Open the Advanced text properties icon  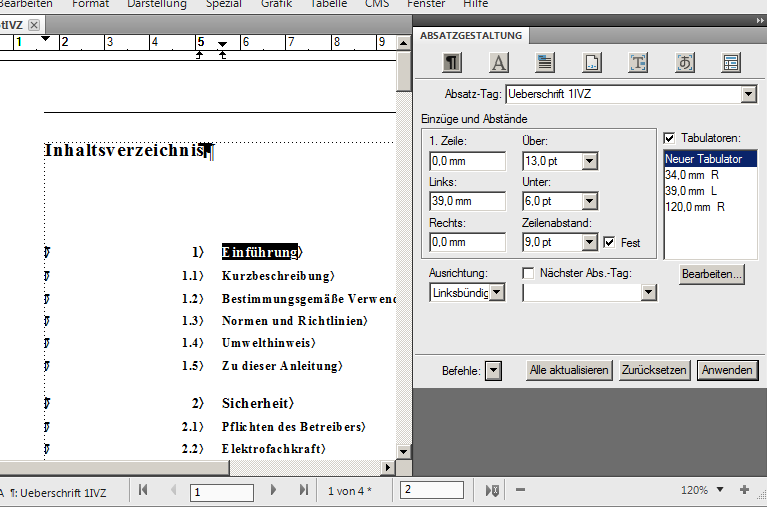[x=638, y=63]
